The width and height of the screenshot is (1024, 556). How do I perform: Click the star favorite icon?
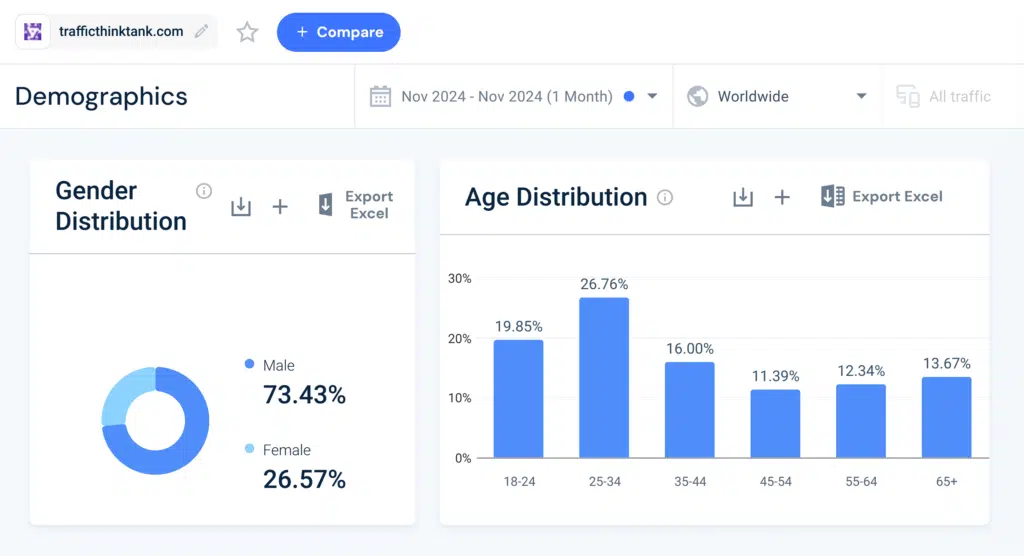247,32
